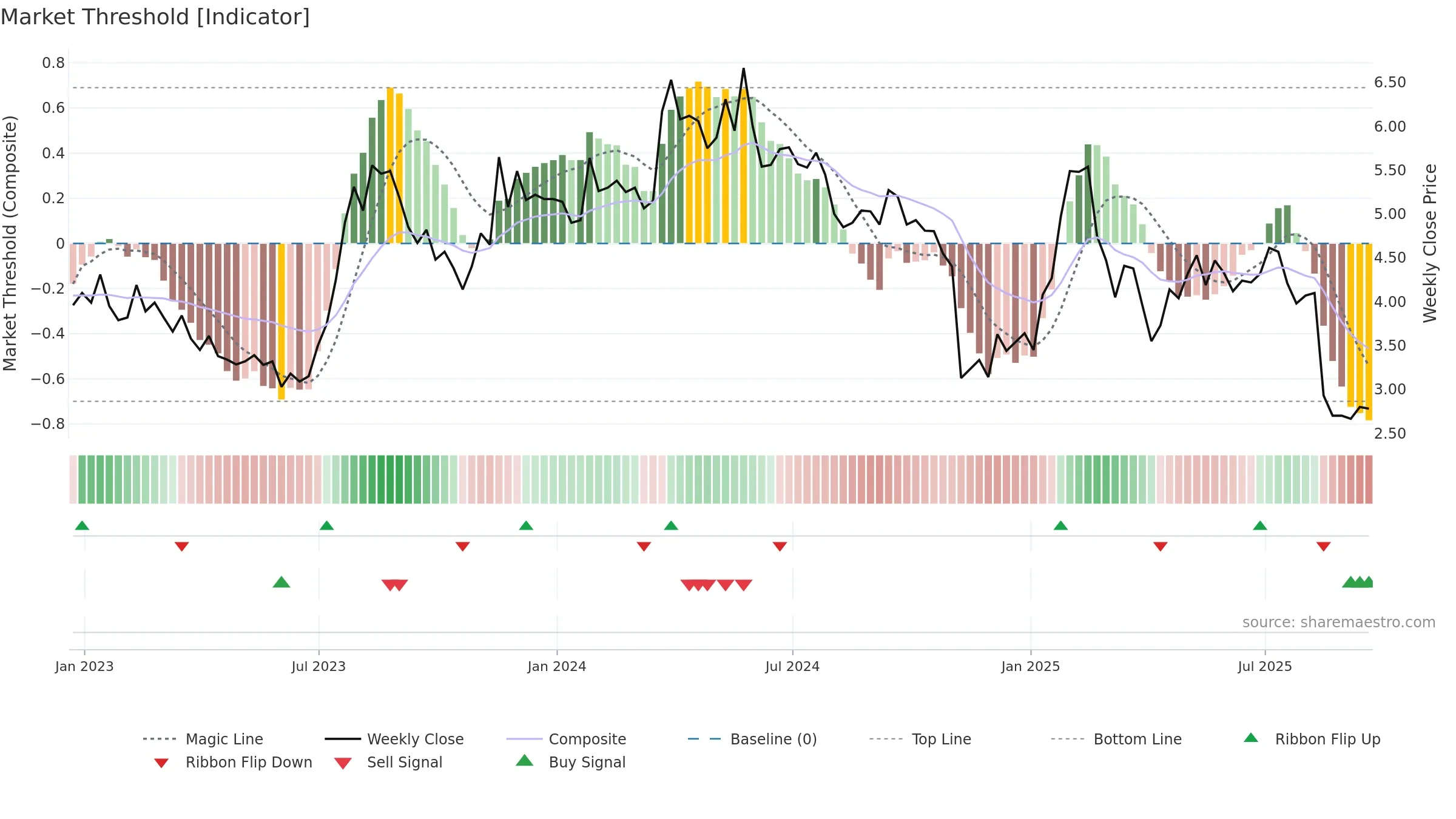Click the buy signal marker before Jul 2023

tap(281, 582)
